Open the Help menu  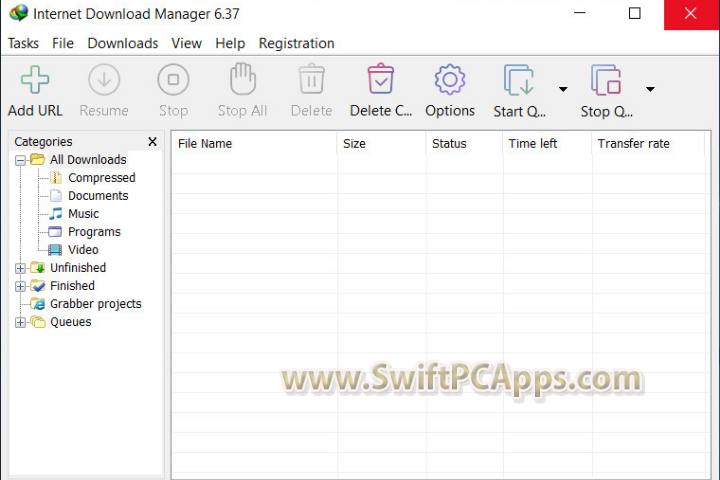point(230,43)
